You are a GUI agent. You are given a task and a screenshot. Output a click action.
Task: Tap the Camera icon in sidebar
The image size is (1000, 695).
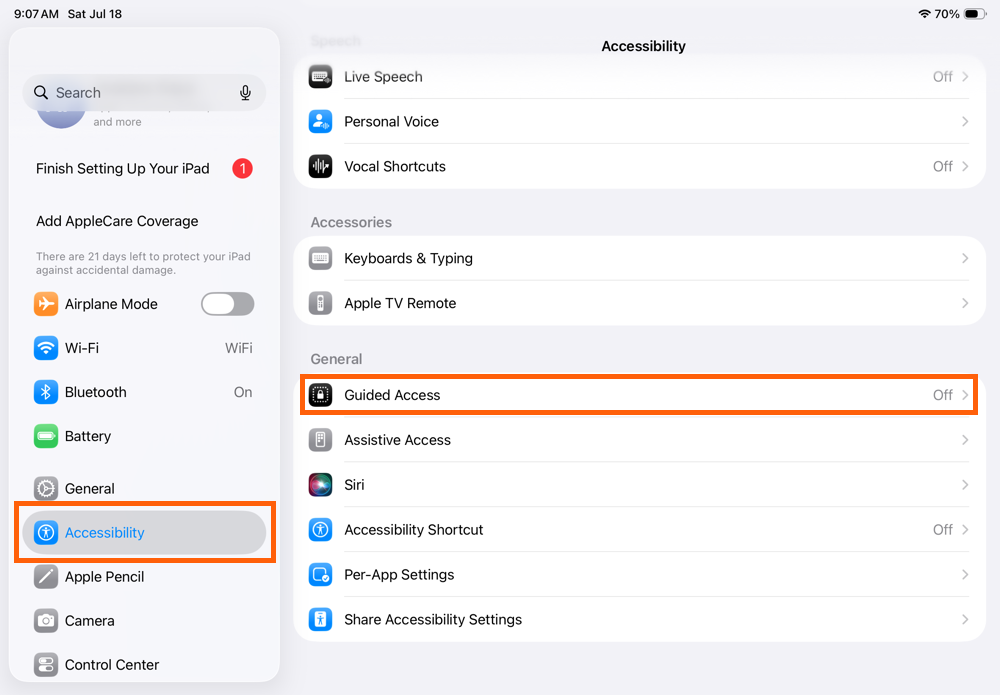tap(46, 620)
